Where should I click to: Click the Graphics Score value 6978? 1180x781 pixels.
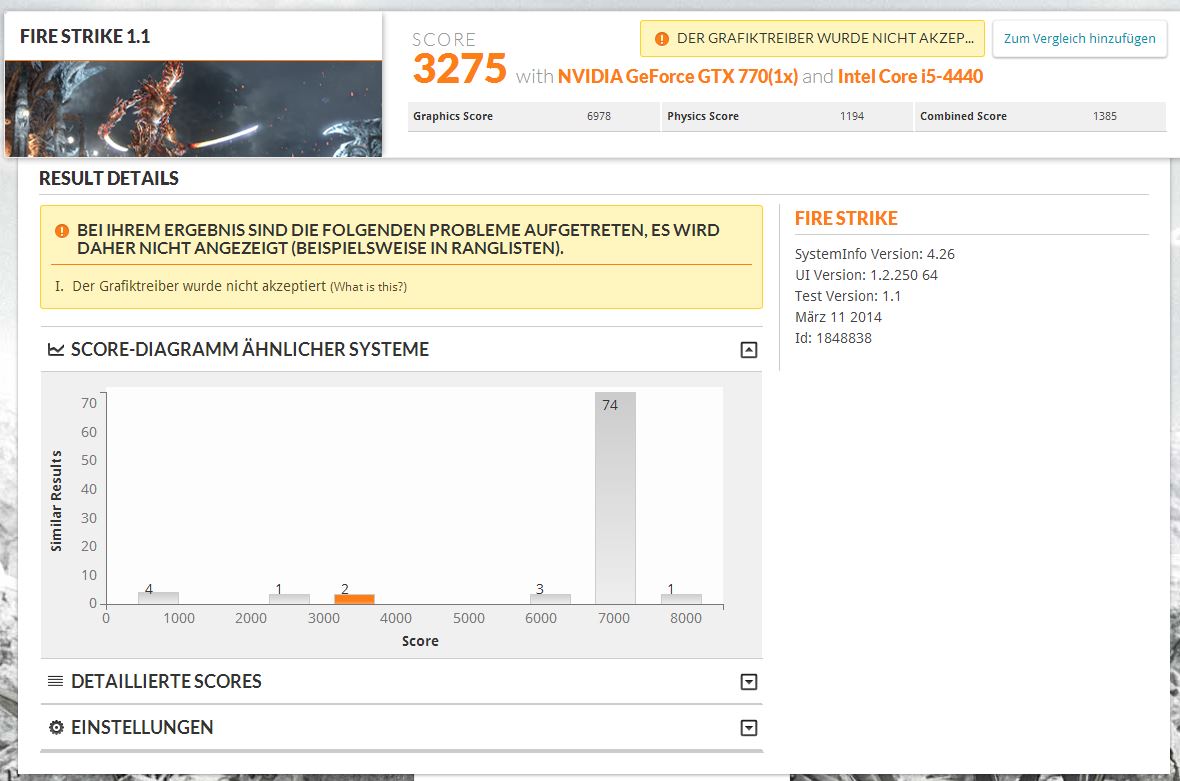(x=599, y=116)
